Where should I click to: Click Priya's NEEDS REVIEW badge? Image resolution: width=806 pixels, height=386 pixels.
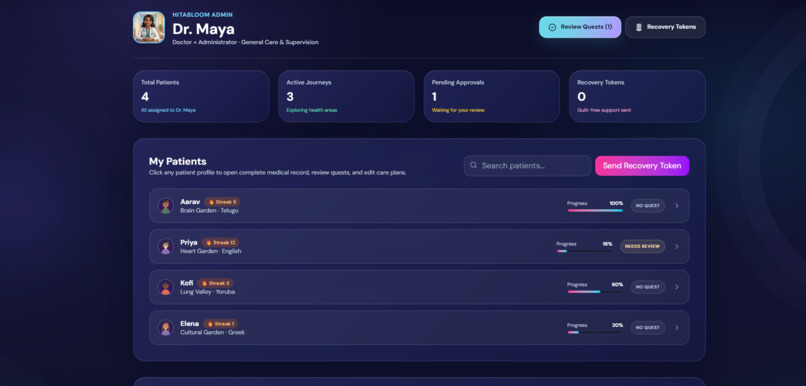coord(642,246)
